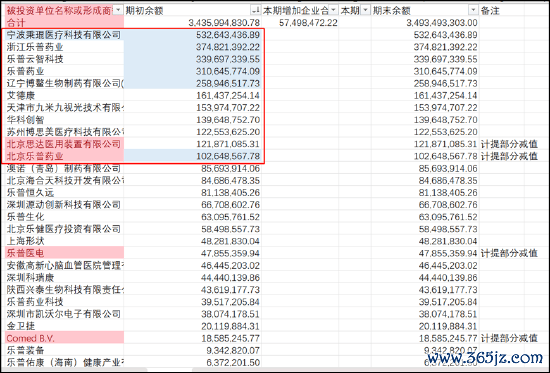Select 期末余额 cell of 金卫捷
The height and width of the screenshot is (373, 550).
pos(425,326)
